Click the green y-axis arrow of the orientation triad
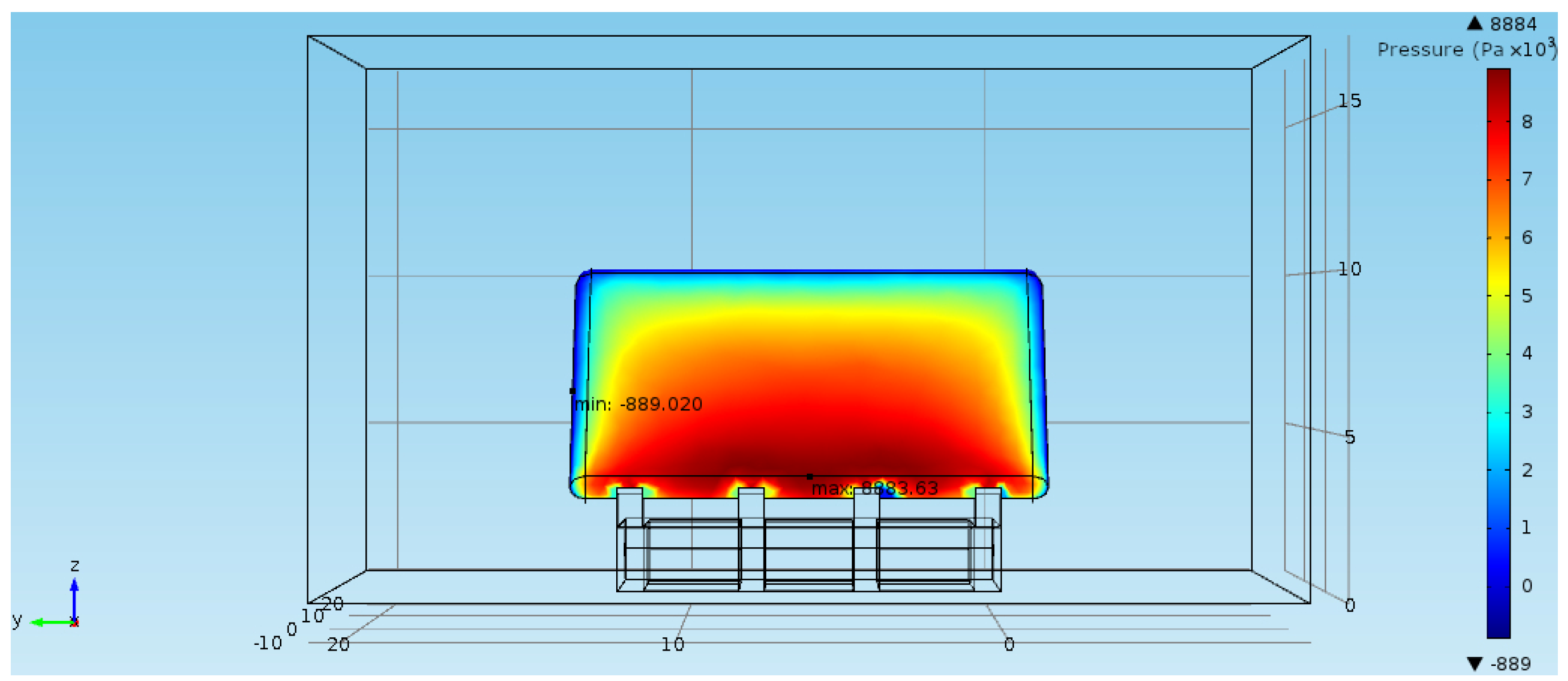 click(52, 623)
